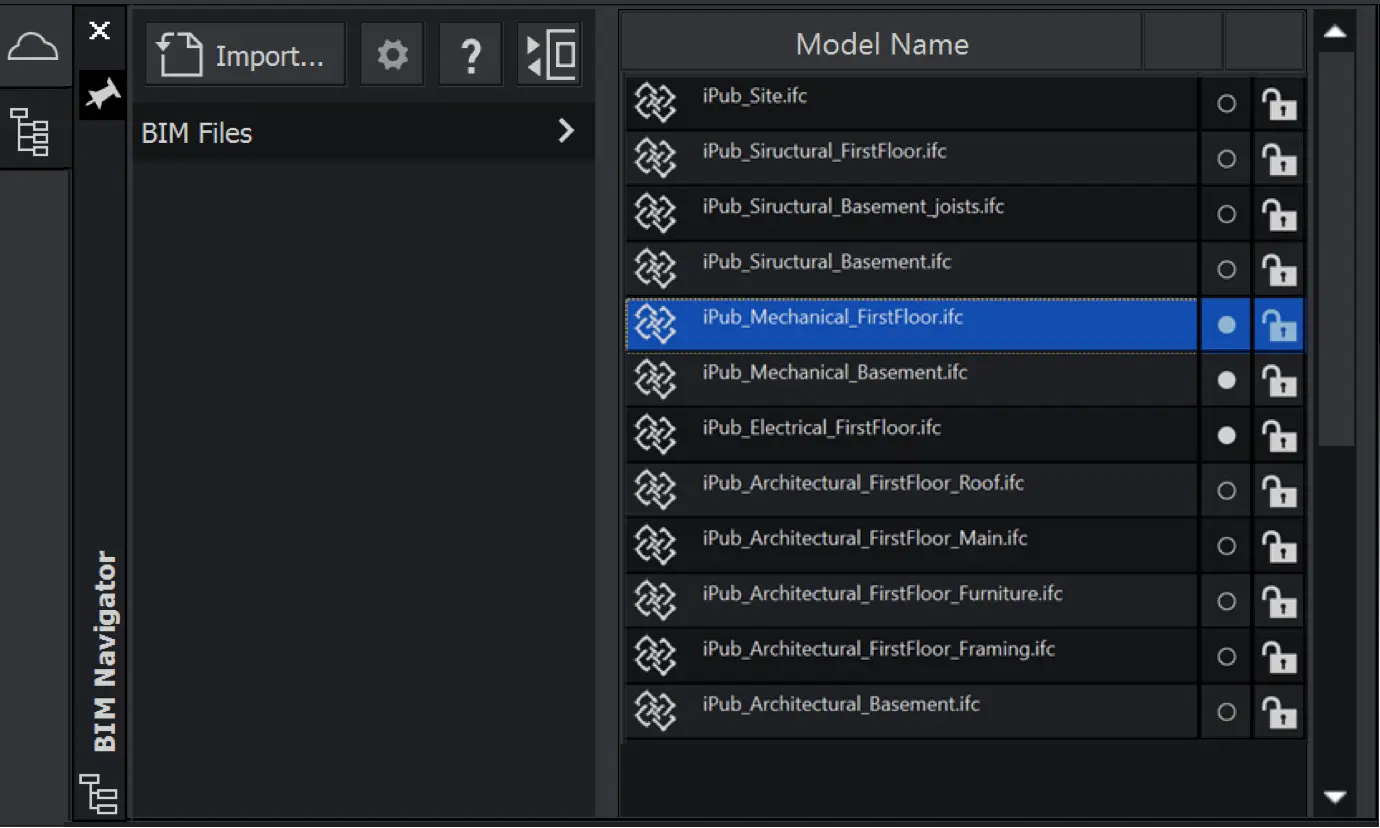The width and height of the screenshot is (1380, 828).
Task: Select the iPub_Sıructural_Basement.ifc file name
Action: [x=826, y=262]
